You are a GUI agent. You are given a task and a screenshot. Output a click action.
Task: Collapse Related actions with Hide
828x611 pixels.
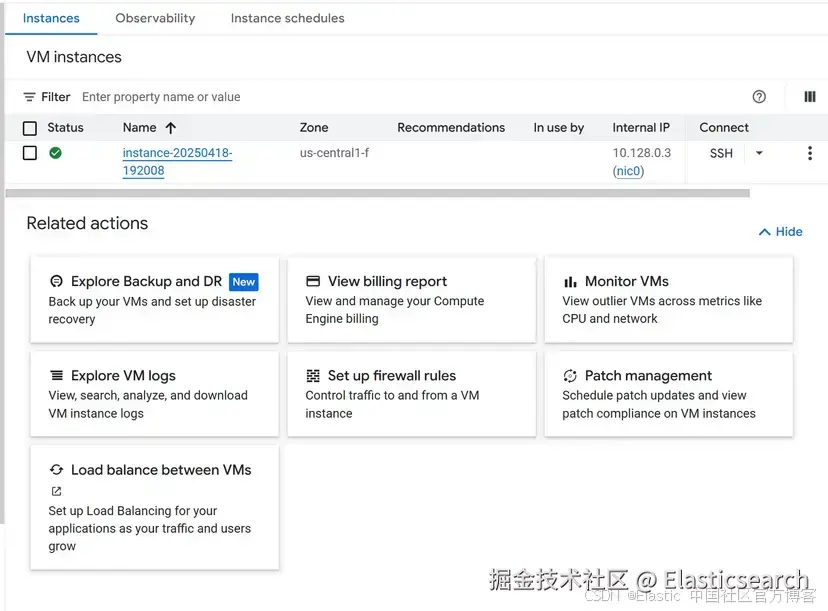click(780, 231)
